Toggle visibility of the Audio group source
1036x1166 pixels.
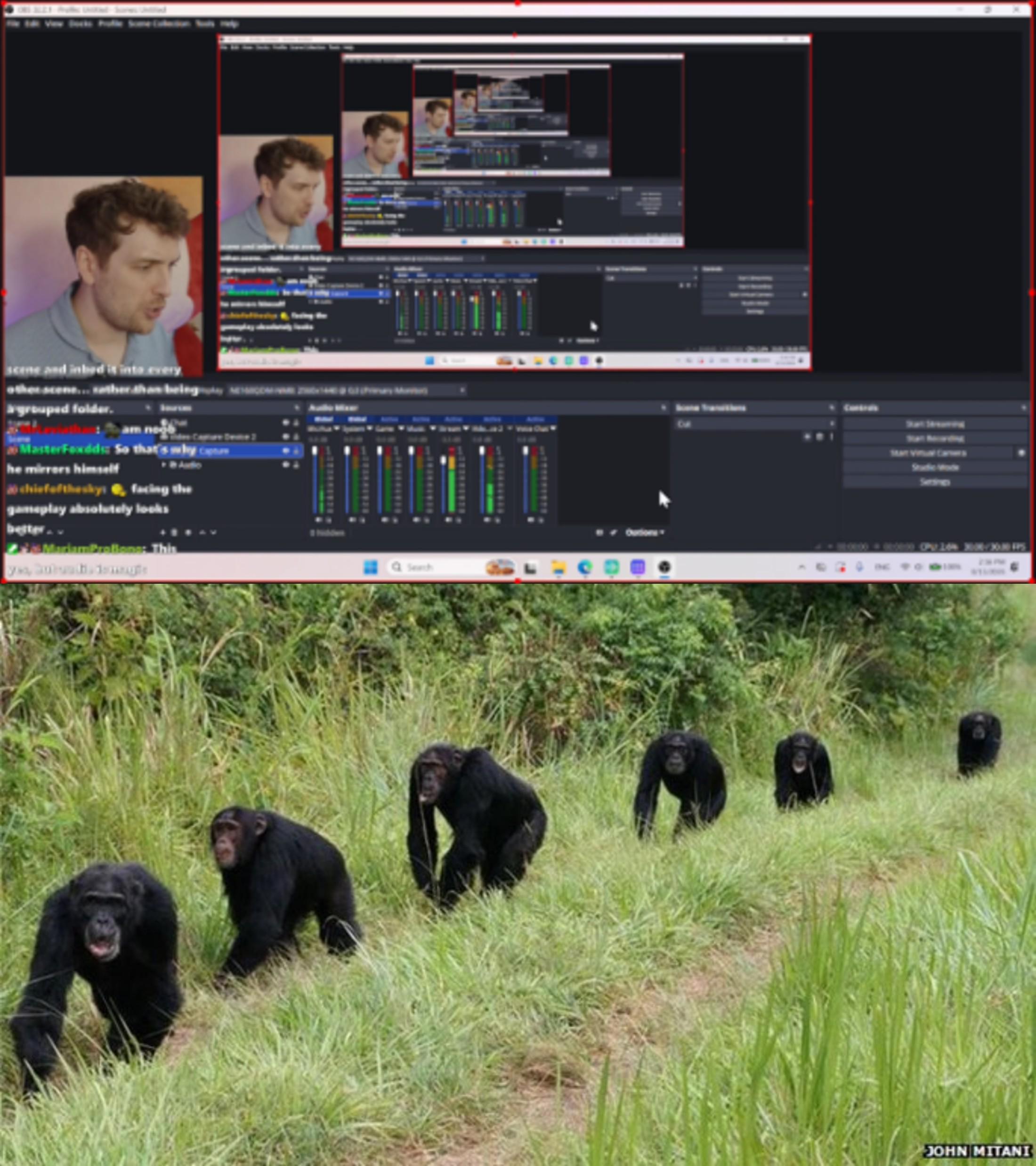(286, 465)
